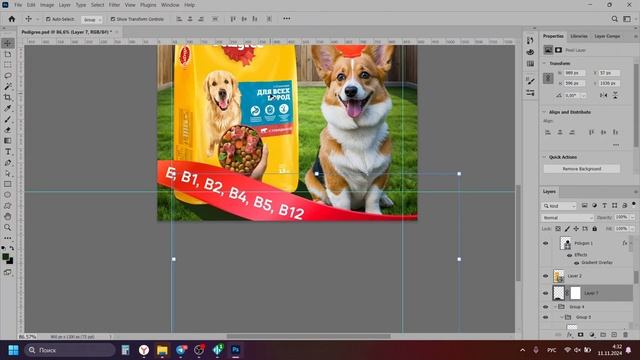Open the Window menu
640x360 pixels.
(x=170, y=5)
